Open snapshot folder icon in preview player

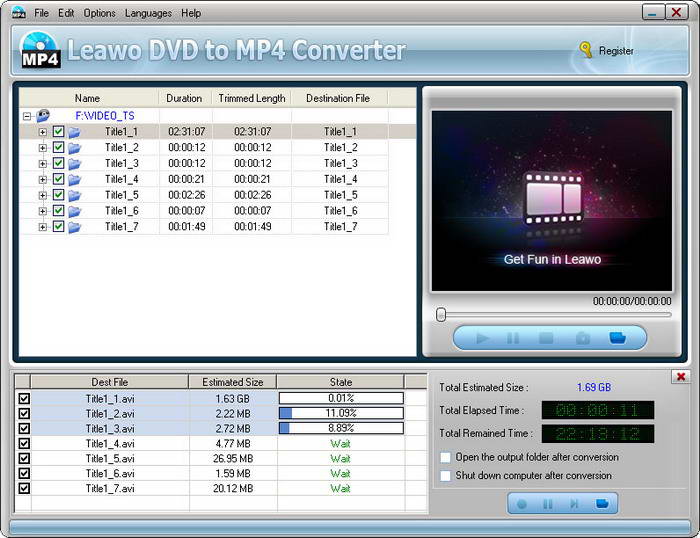click(617, 338)
